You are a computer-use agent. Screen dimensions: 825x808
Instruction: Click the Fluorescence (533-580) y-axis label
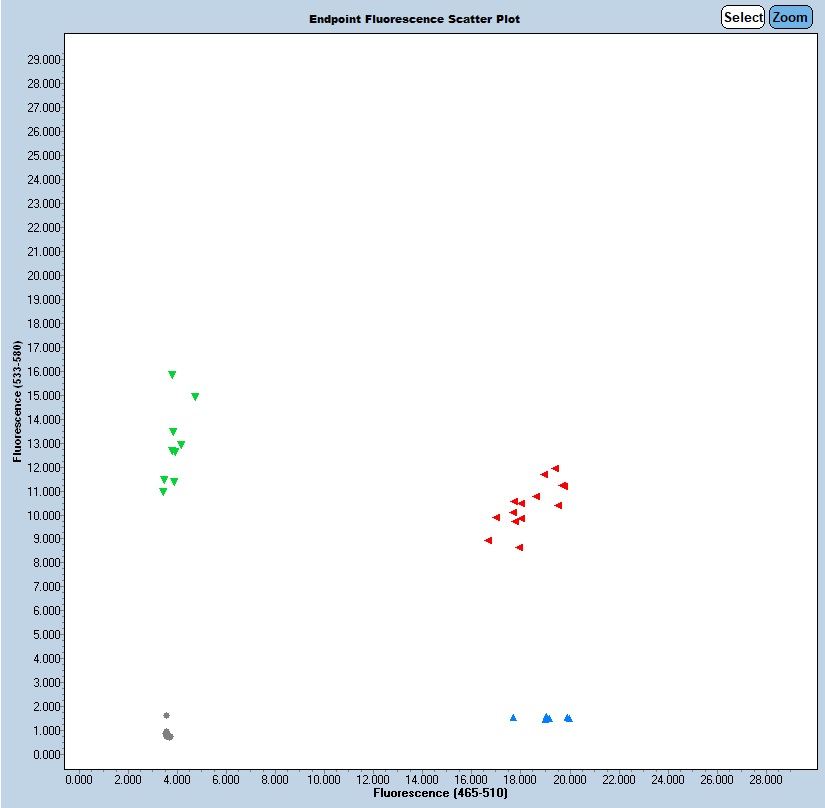(x=16, y=403)
